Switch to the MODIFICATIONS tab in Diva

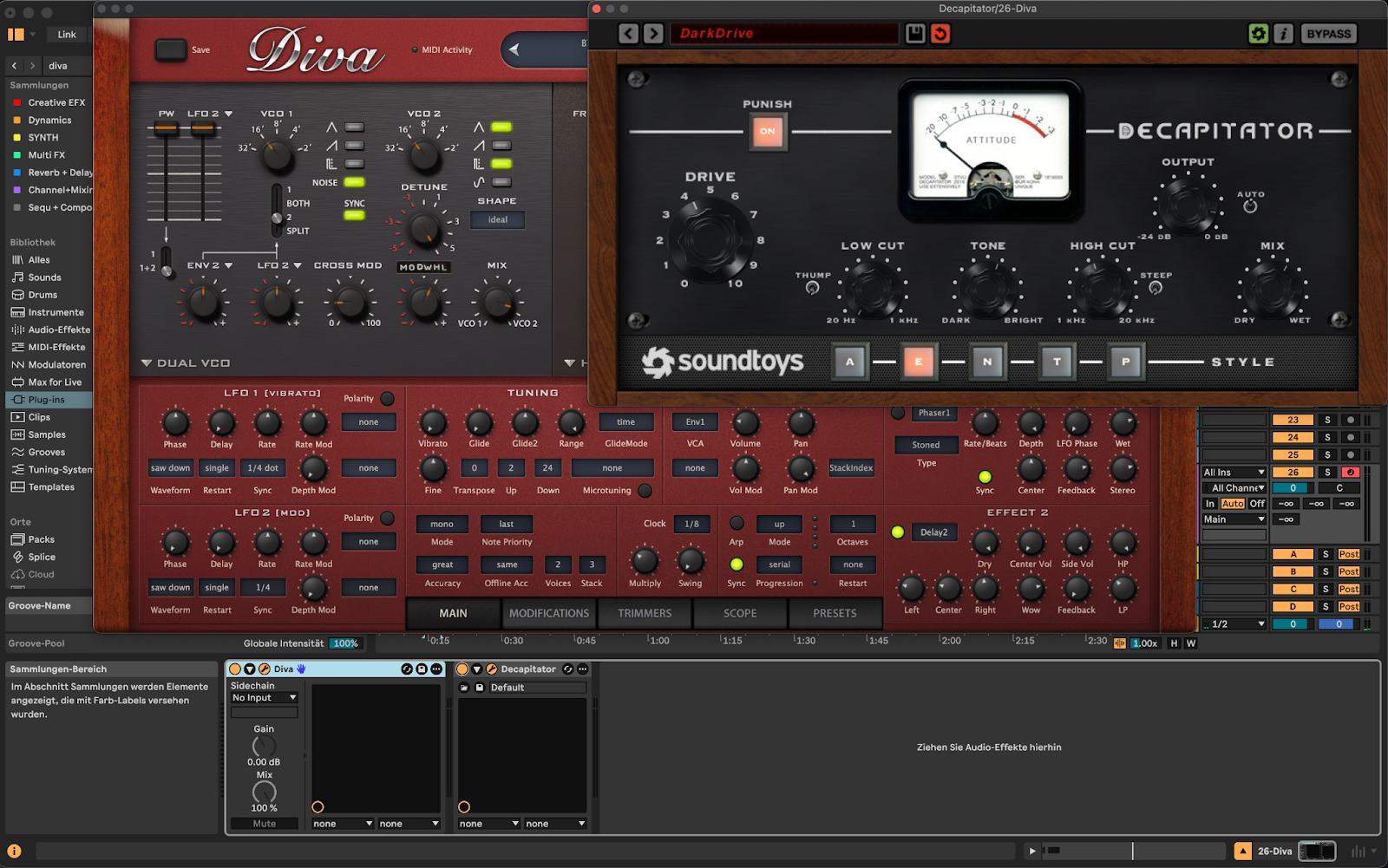[x=549, y=613]
